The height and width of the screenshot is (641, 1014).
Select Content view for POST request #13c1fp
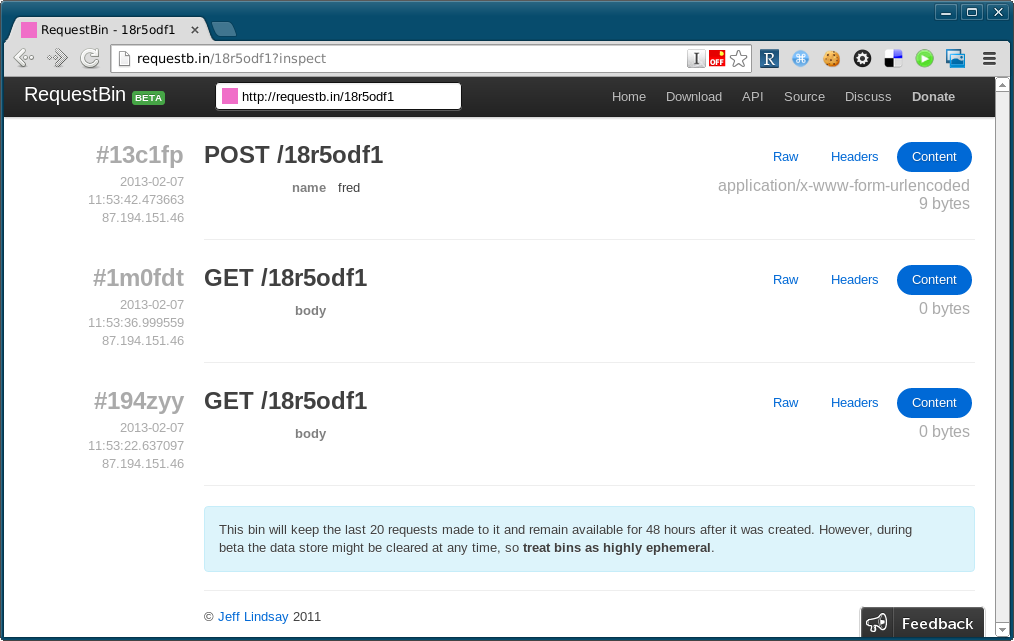[x=934, y=157]
